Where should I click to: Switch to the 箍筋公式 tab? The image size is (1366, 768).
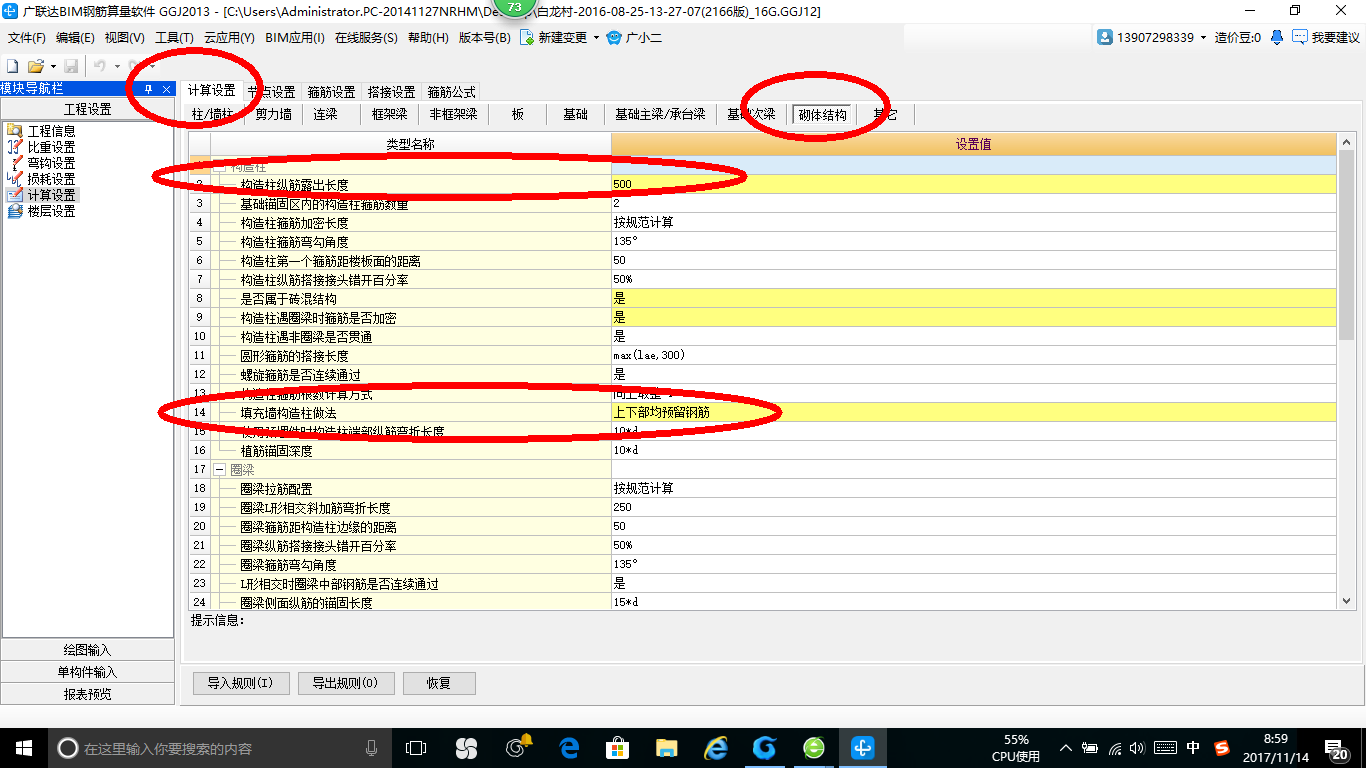click(x=452, y=92)
